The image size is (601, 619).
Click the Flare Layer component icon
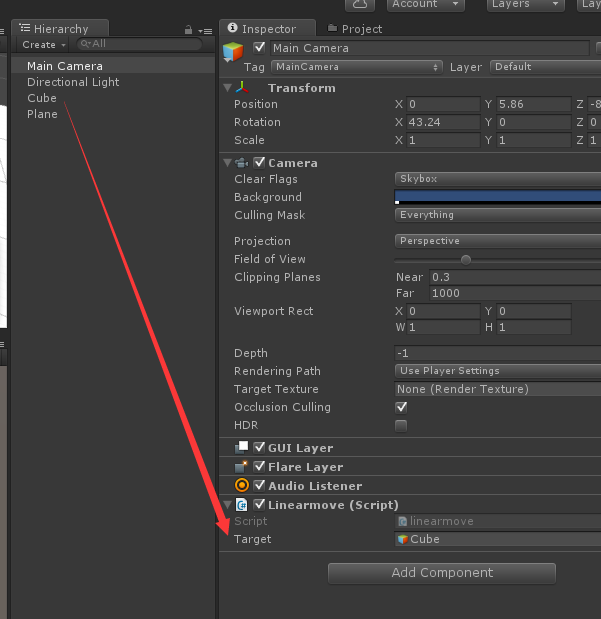click(243, 467)
